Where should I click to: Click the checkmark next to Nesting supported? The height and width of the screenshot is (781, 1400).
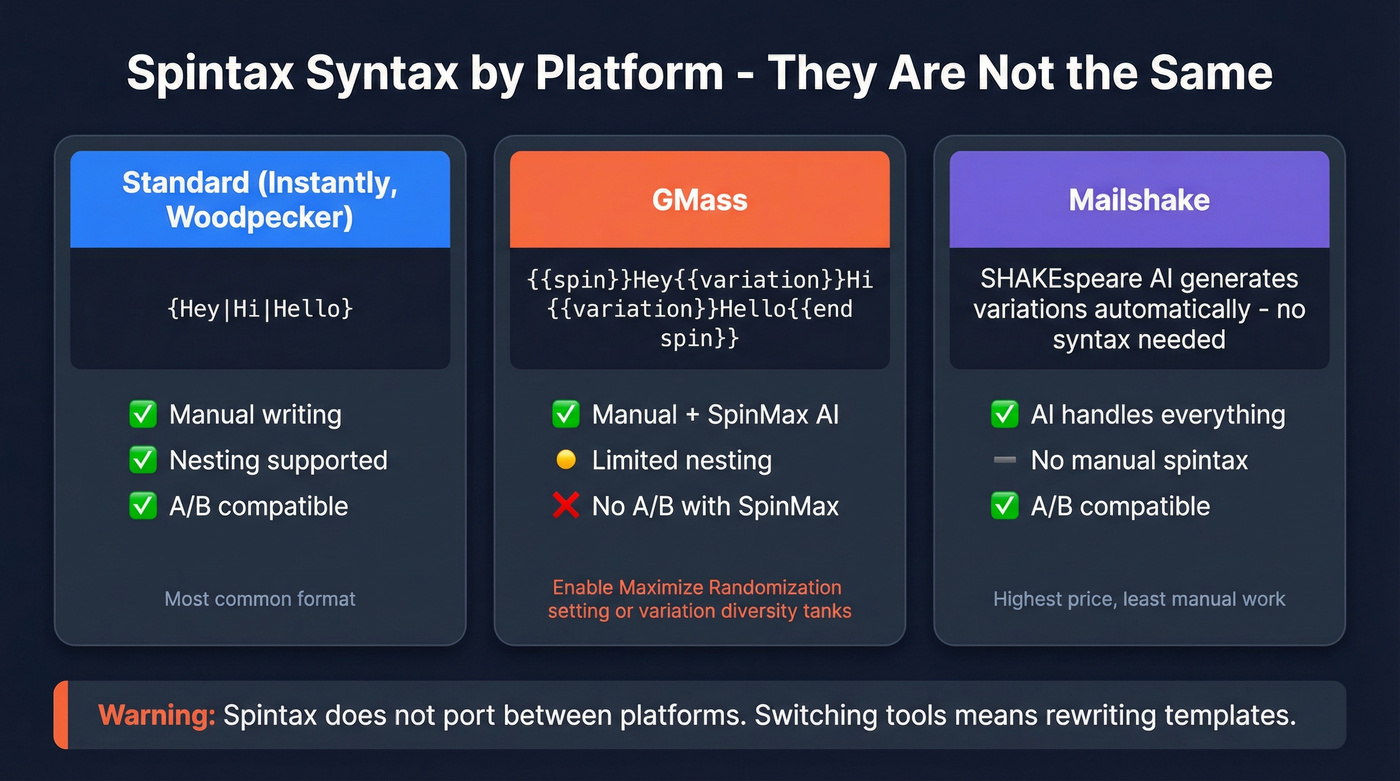pos(143,460)
